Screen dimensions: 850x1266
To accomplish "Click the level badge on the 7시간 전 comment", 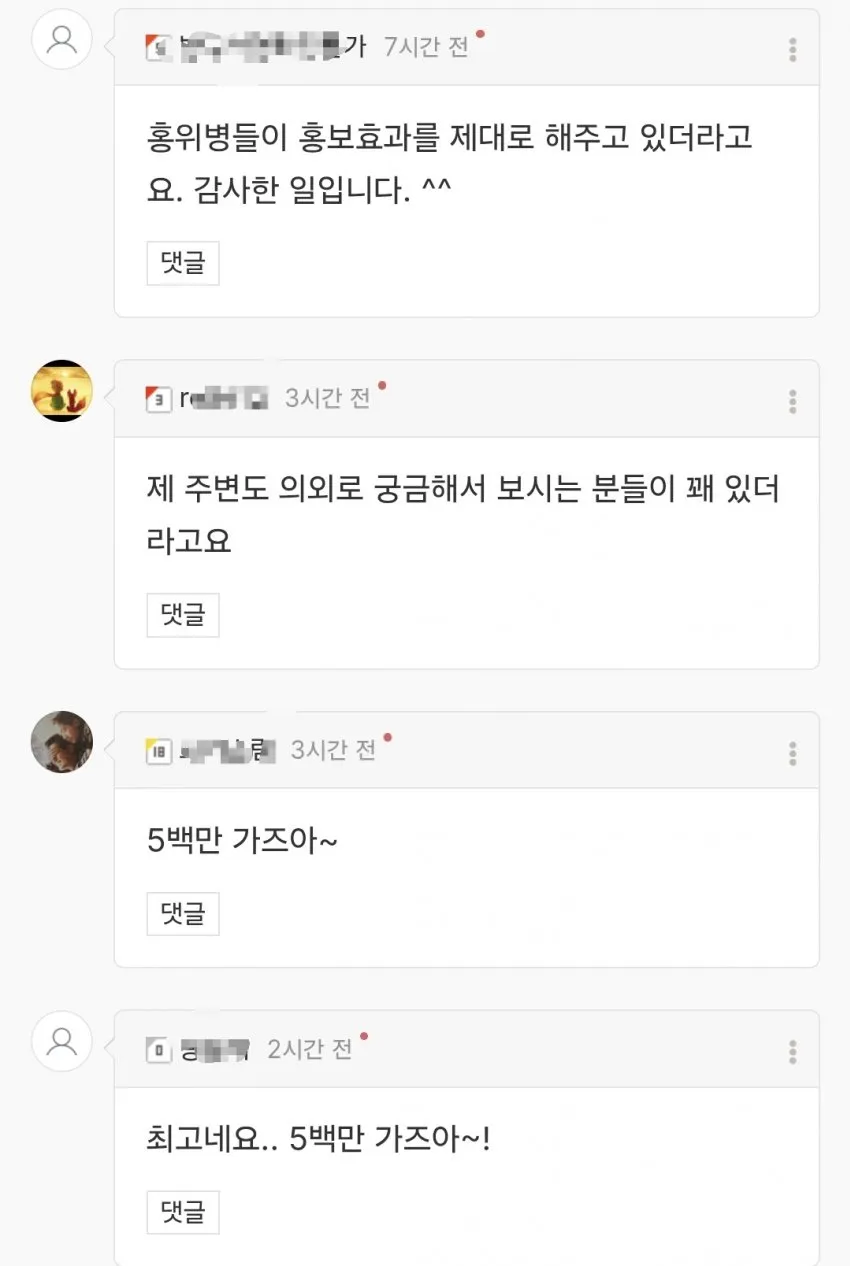I will tap(157, 48).
